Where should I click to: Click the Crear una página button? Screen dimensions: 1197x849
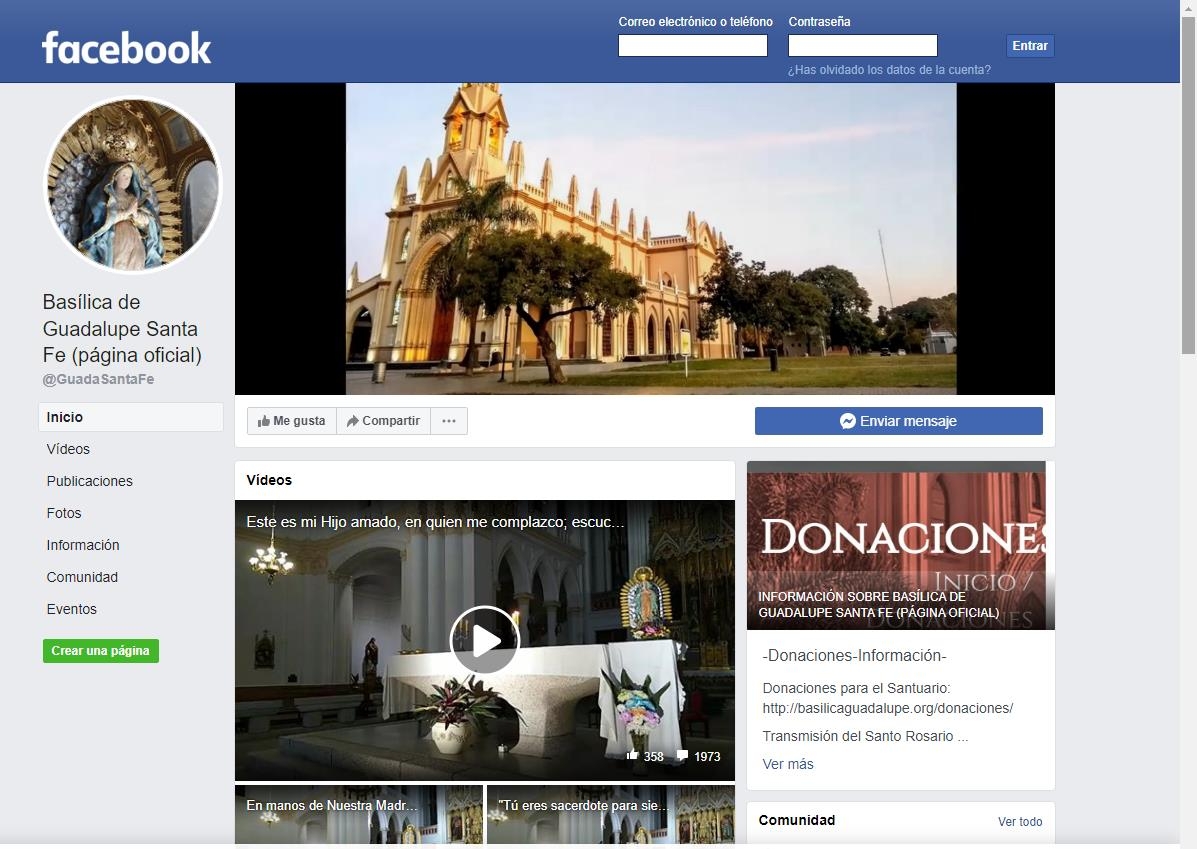coord(101,651)
